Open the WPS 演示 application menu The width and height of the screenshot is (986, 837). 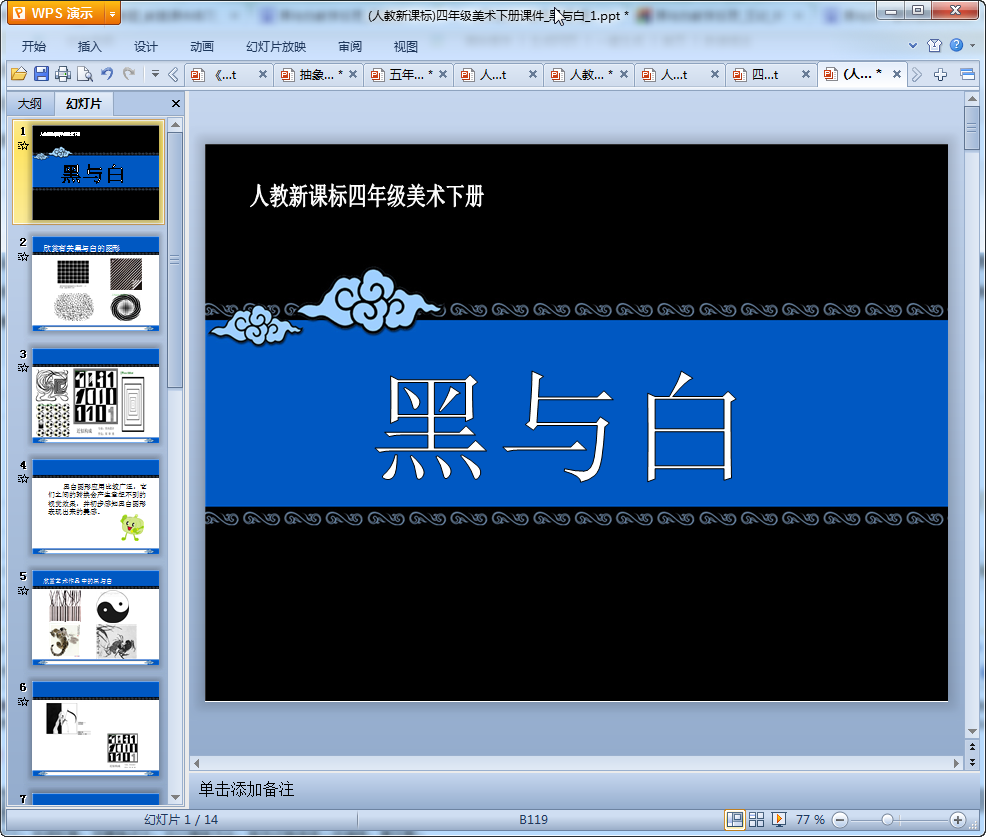pos(55,13)
